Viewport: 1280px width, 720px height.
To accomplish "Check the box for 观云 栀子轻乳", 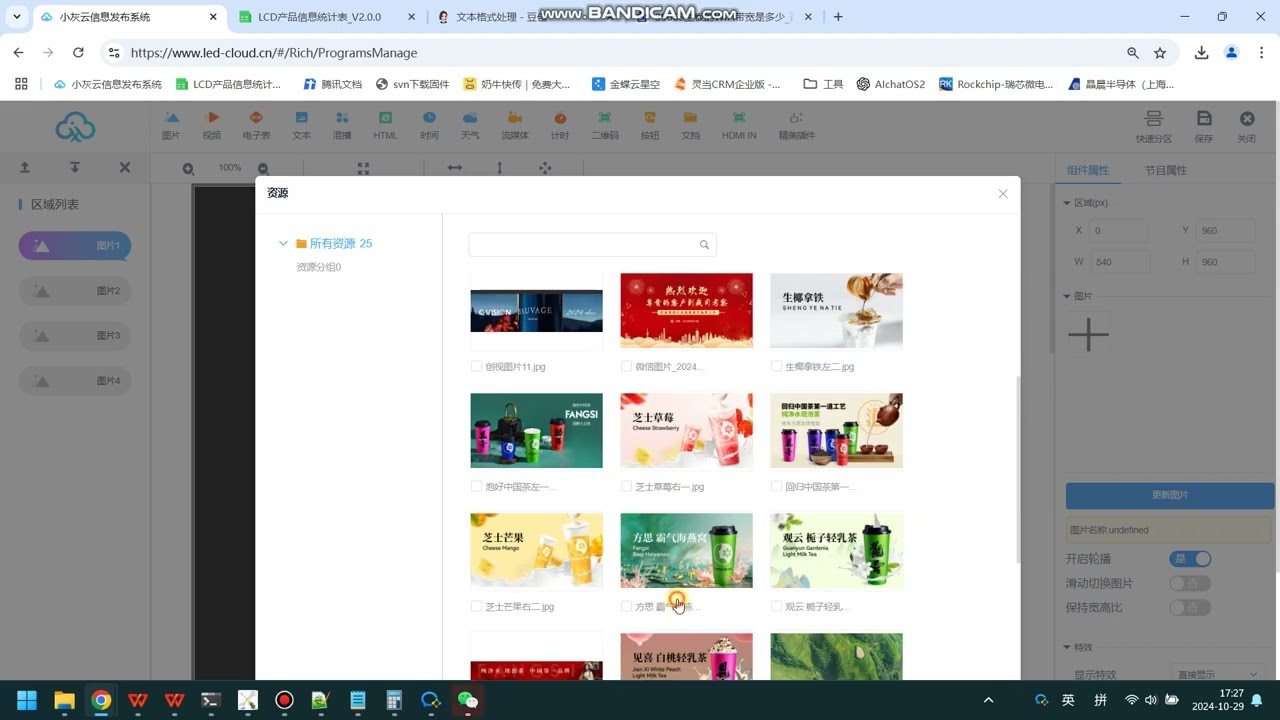I will (x=776, y=607).
